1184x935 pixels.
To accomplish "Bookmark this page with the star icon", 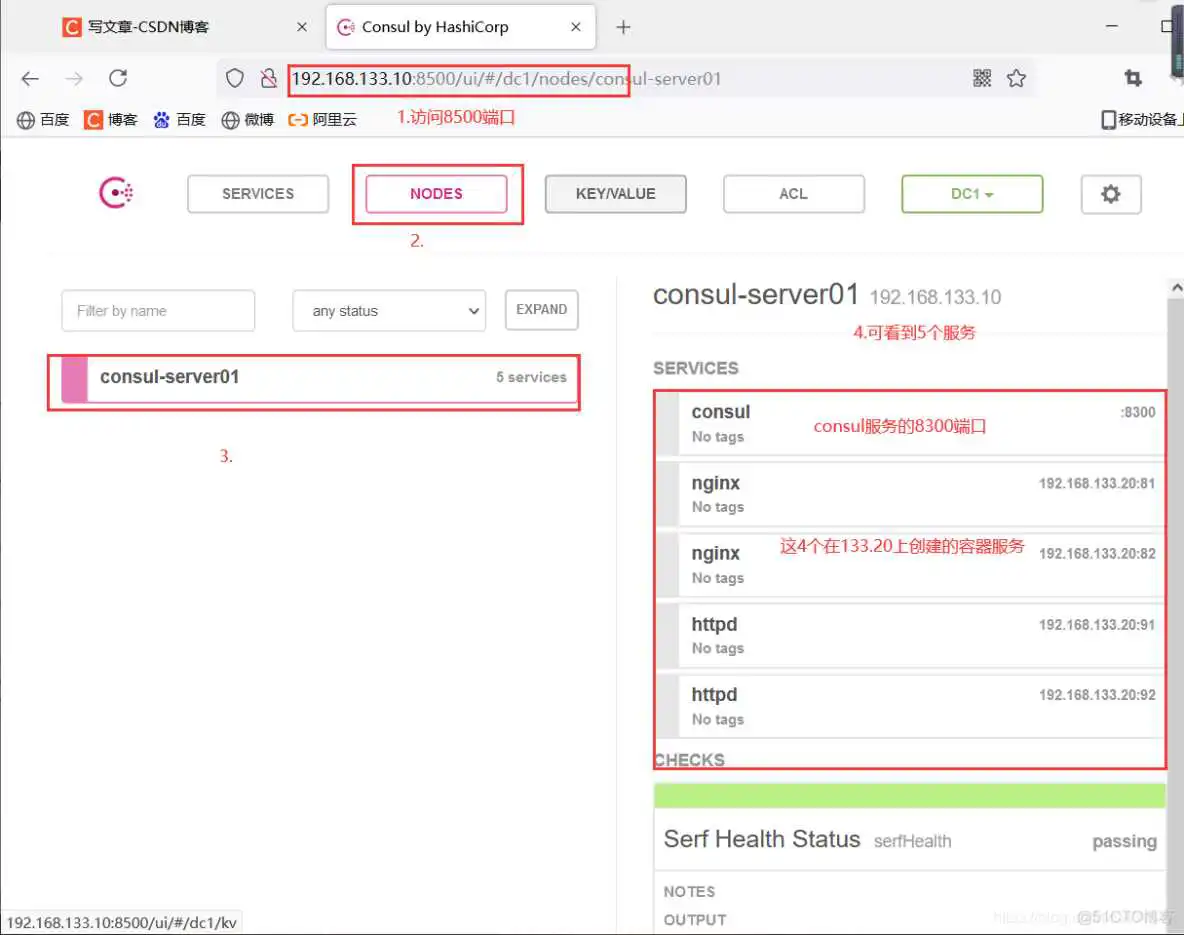I will coord(1016,78).
